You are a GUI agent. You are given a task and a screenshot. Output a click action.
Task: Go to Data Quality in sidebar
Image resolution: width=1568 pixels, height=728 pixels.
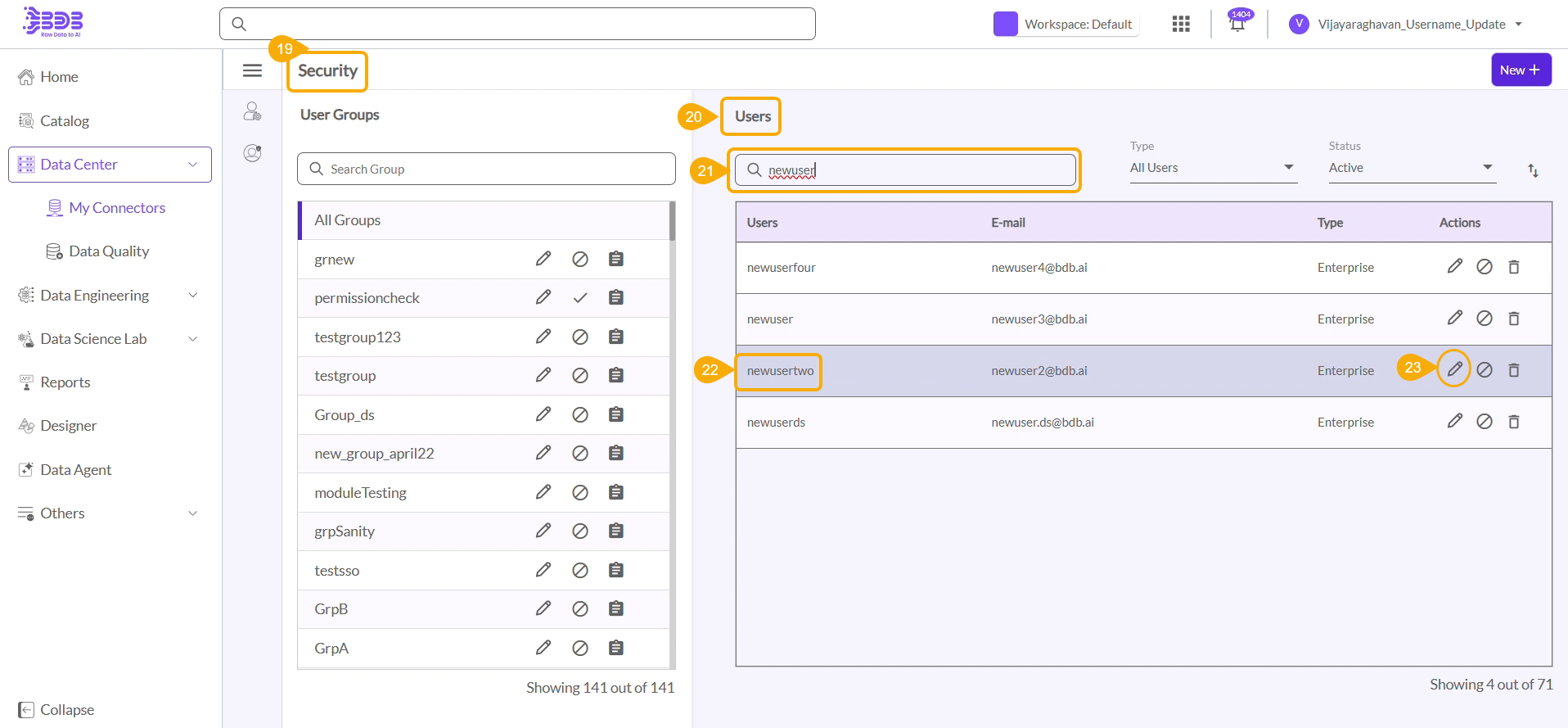coord(109,251)
